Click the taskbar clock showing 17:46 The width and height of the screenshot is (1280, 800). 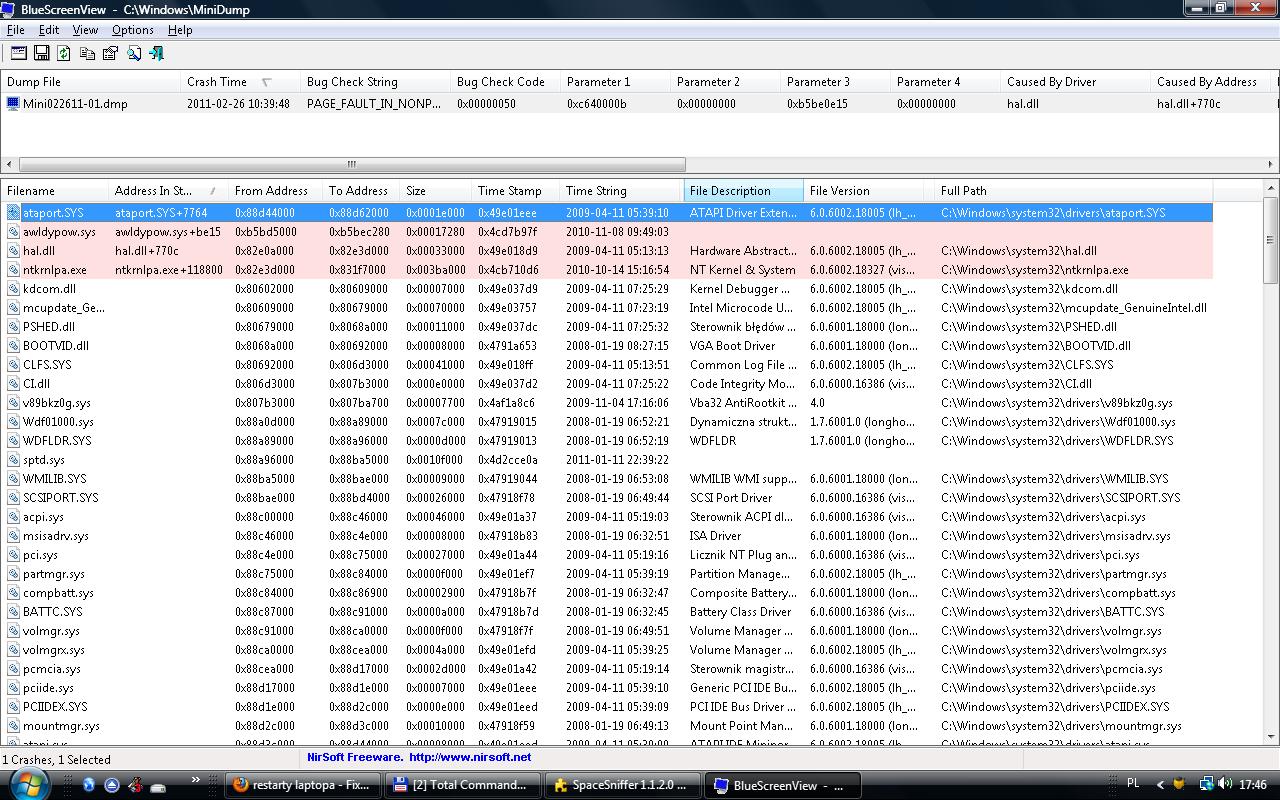[1252, 785]
